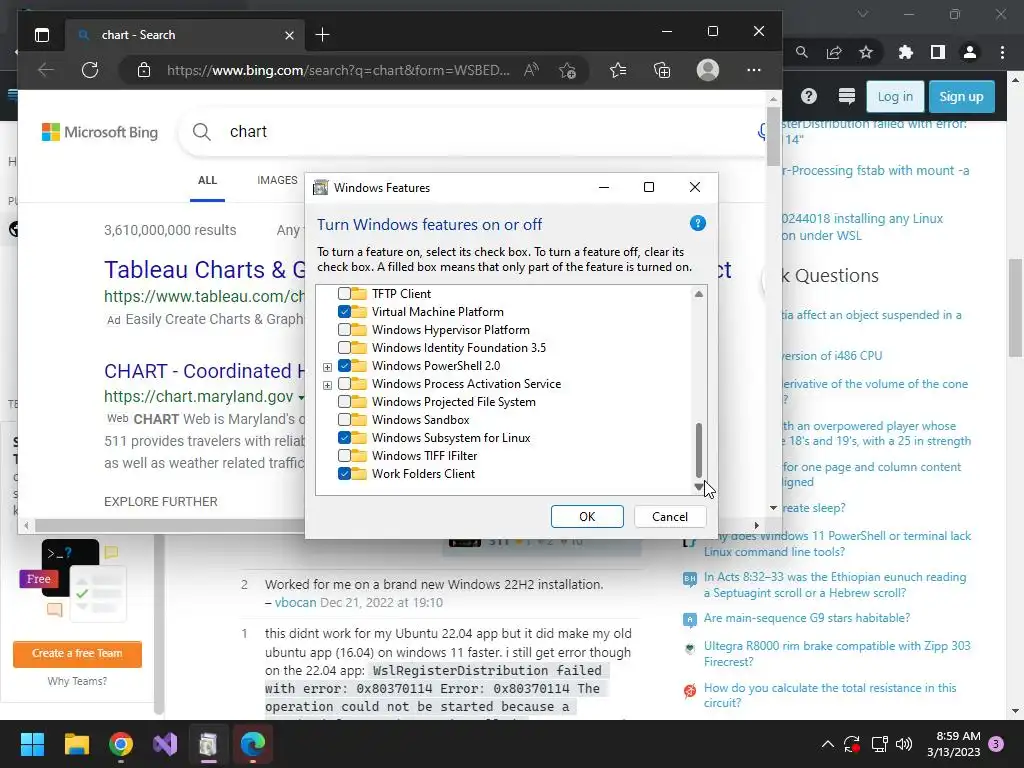The image size is (1024, 768).
Task: Click the Sign up button
Action: 961,97
